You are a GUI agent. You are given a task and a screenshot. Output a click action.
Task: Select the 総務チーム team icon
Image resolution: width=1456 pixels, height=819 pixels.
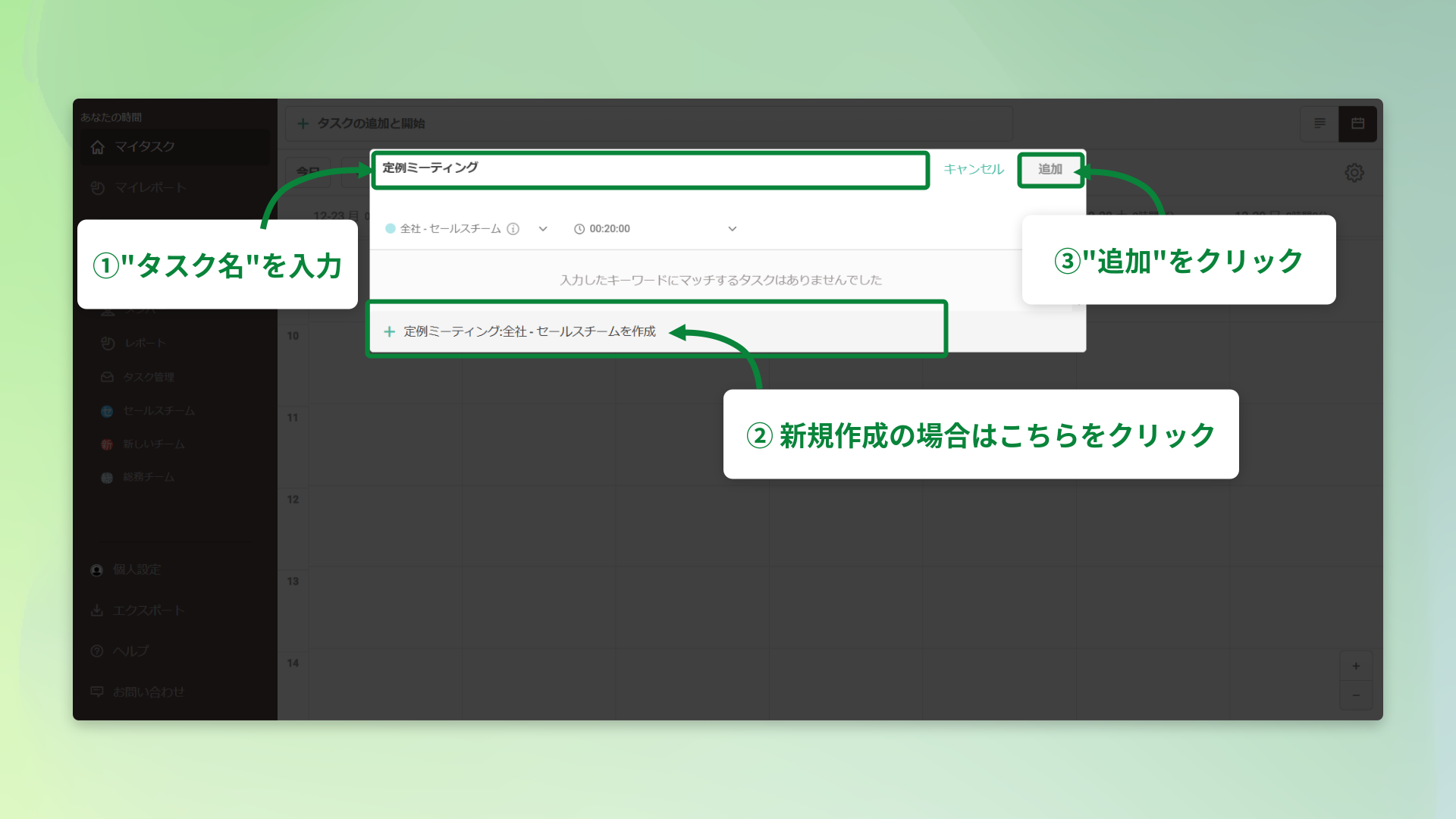[106, 477]
